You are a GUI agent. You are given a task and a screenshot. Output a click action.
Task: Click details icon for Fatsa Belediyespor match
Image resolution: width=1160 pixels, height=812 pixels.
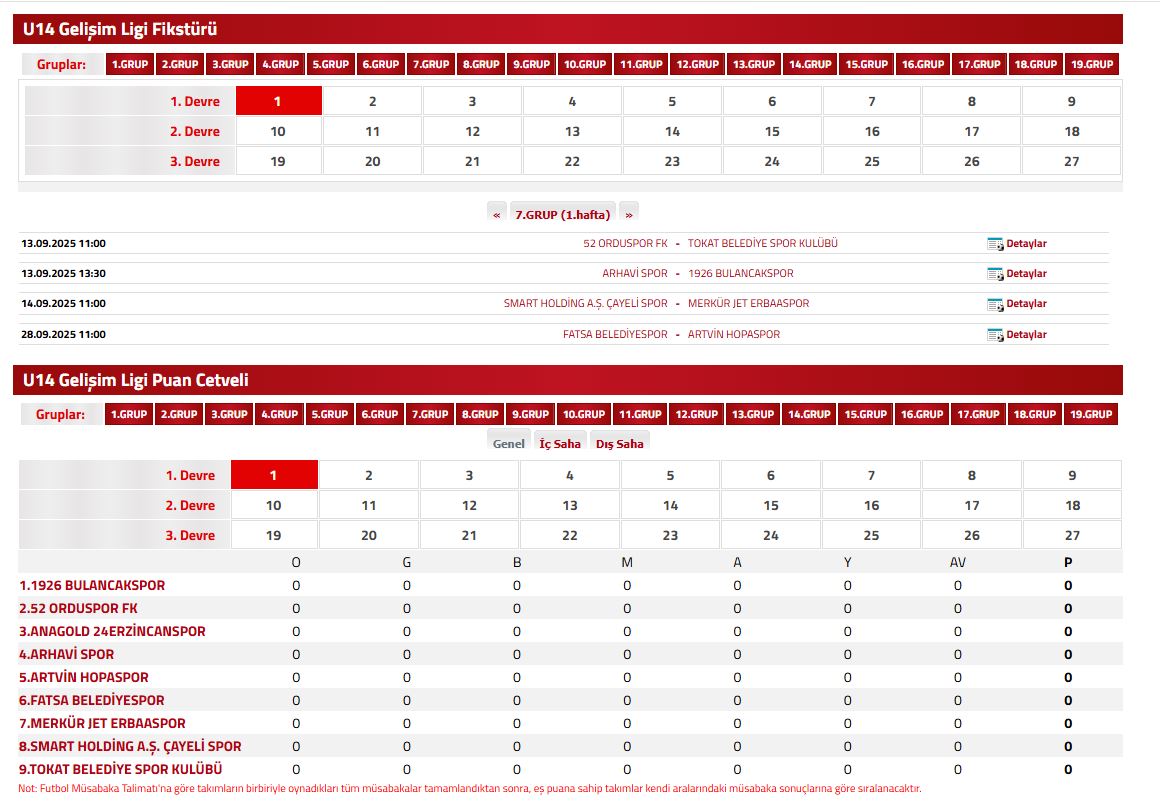995,335
